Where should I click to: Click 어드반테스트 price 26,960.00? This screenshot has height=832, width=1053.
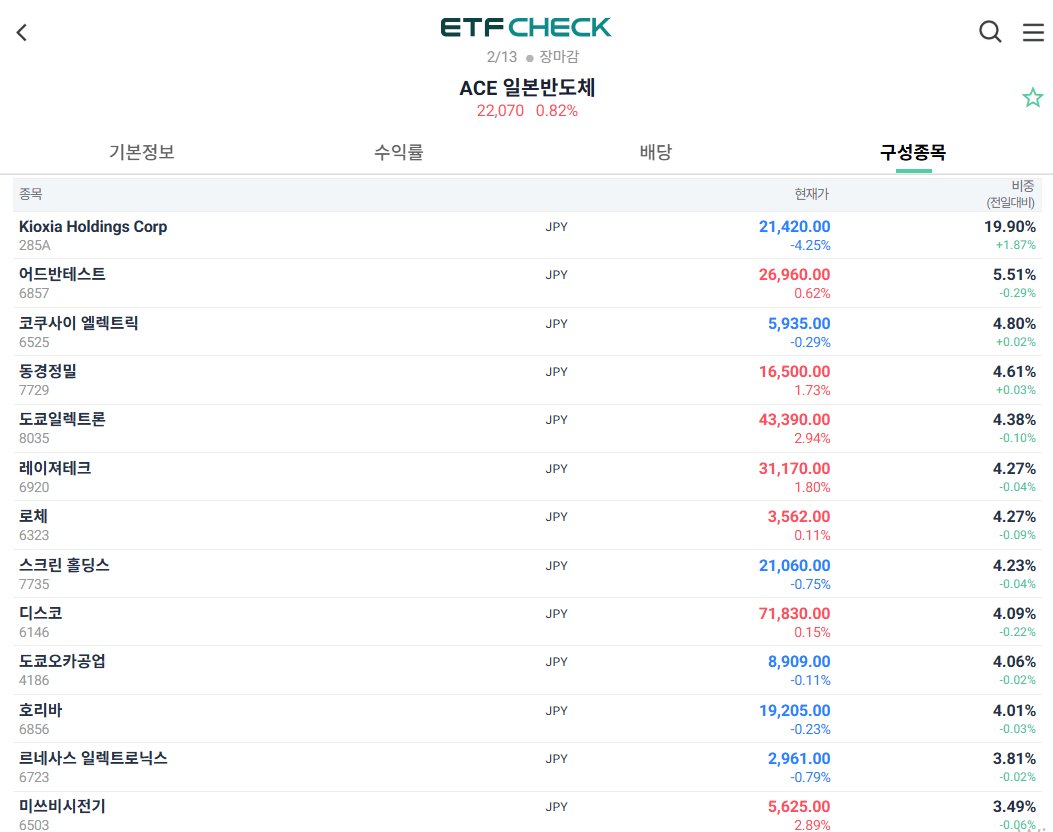pos(794,275)
